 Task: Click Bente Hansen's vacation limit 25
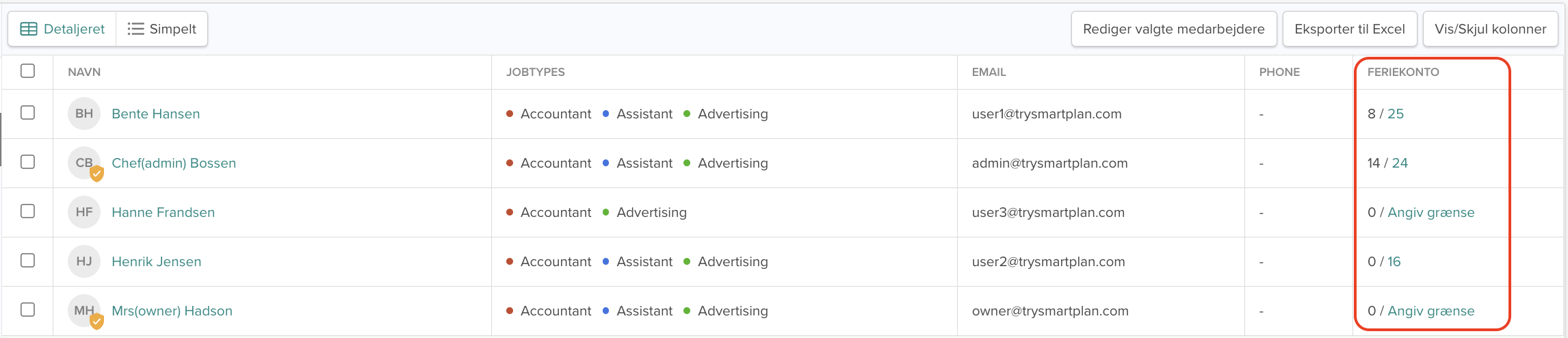pos(1396,114)
